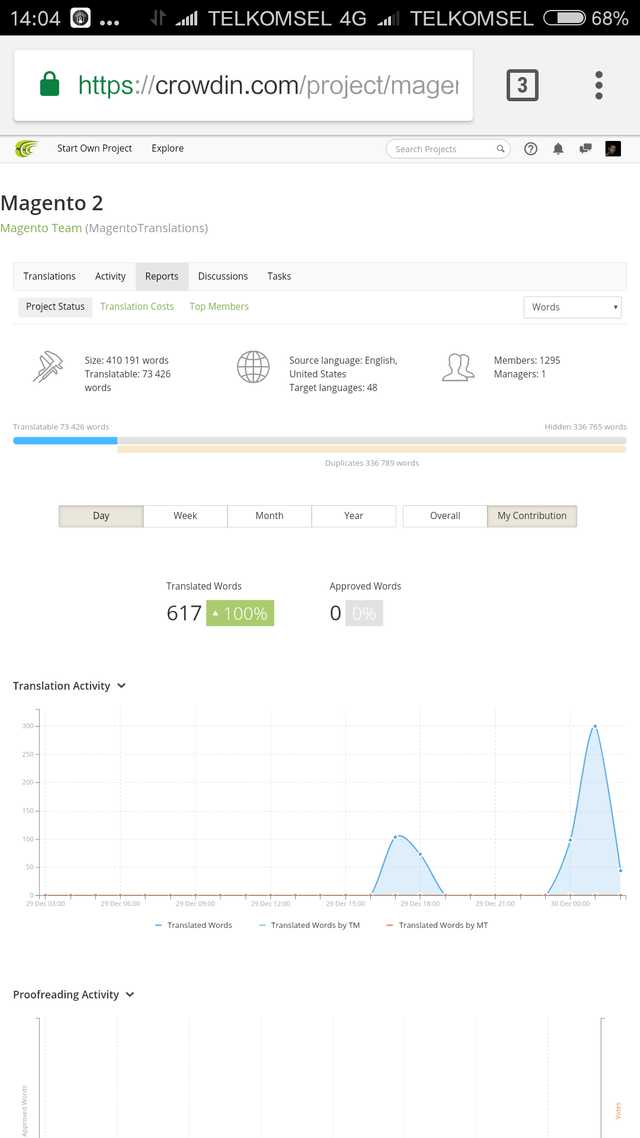
Task: Switch to the Translations tab
Action: tap(49, 277)
